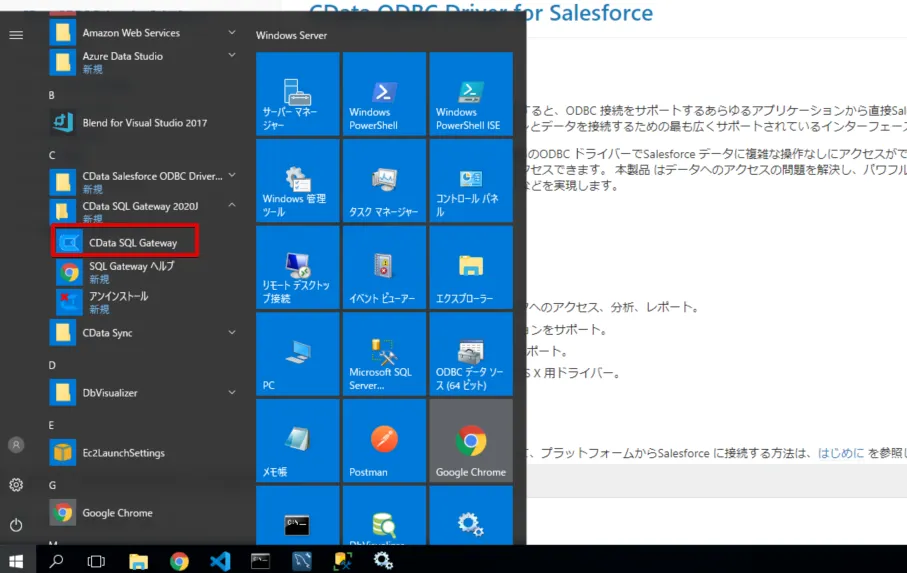
Task: Open SQL Gateway help entry
Action: 130,271
